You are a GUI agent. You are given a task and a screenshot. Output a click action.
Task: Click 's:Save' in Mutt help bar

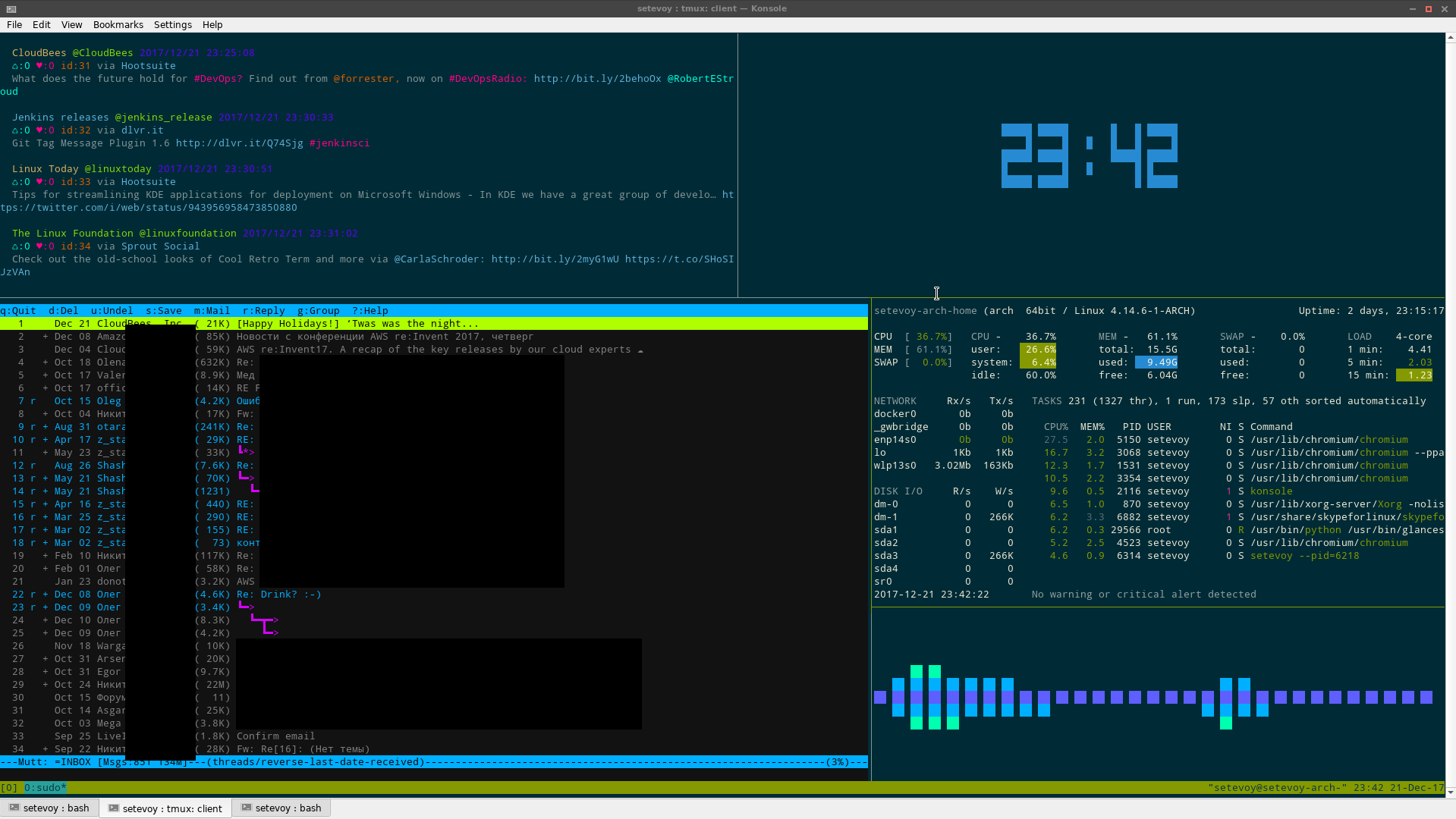coord(163,310)
